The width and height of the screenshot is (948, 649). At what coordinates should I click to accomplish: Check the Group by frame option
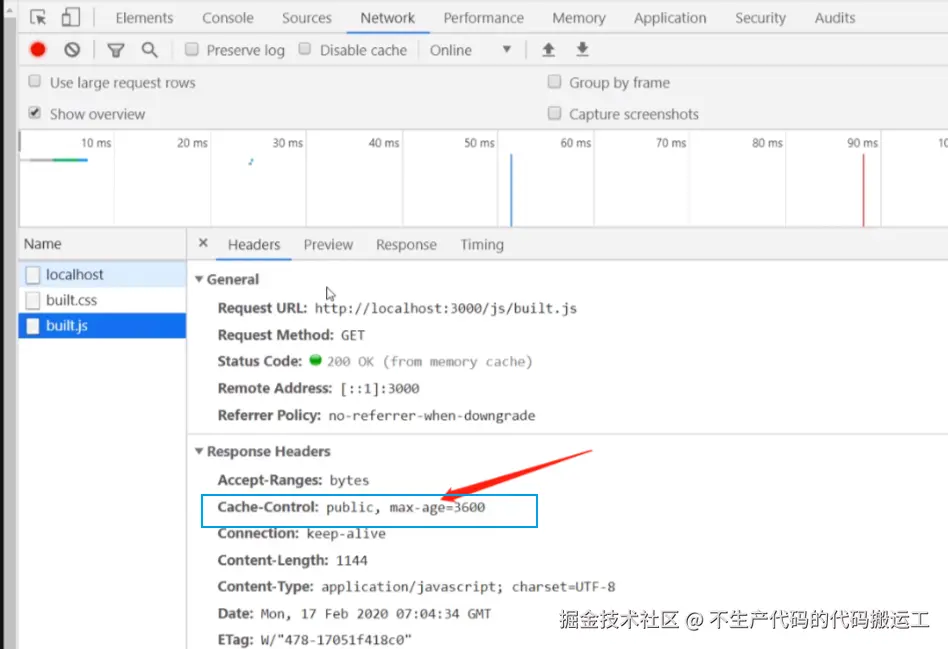pos(554,82)
